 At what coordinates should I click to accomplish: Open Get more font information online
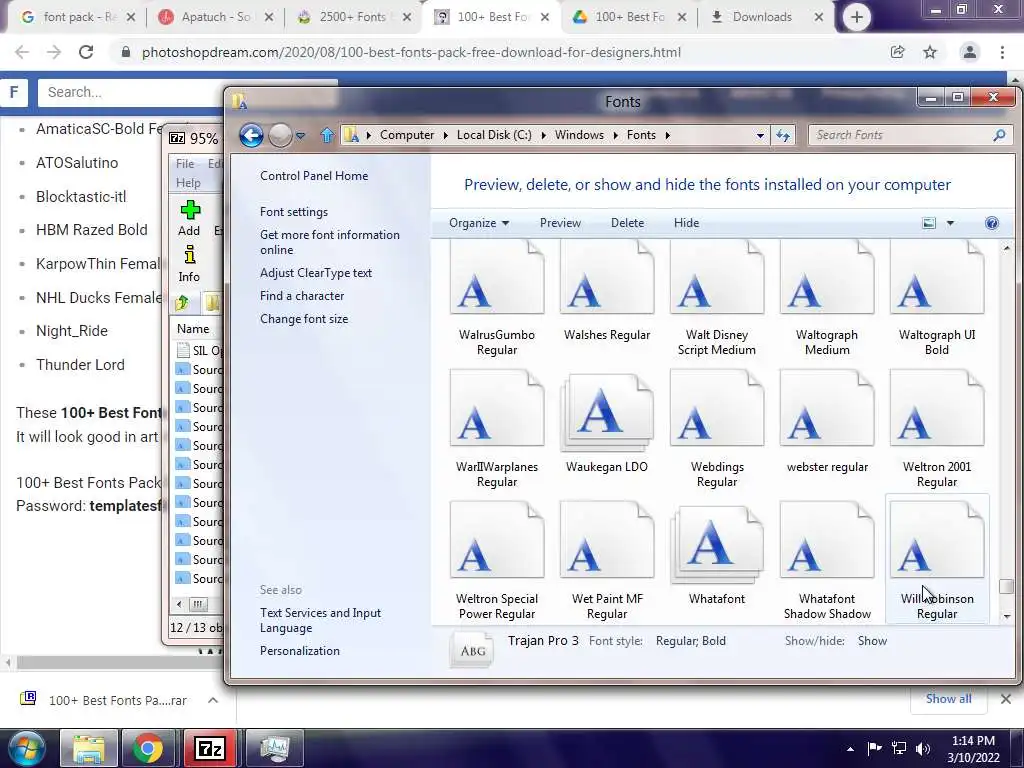[330, 242]
